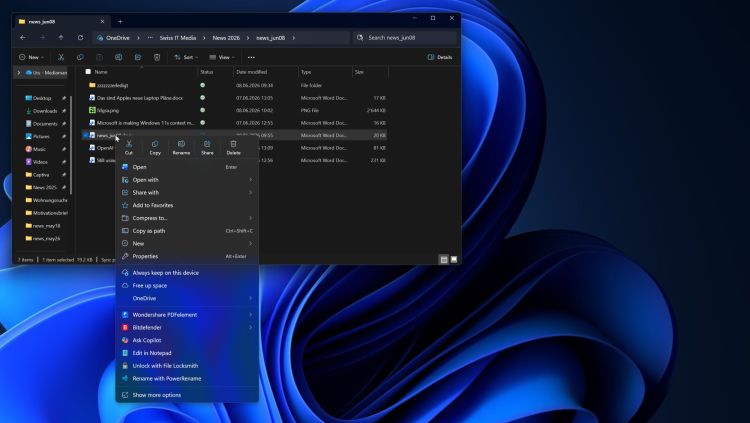The image size is (750, 423).
Task: Click the Copy icon in the context menu
Action: [x=155, y=144]
